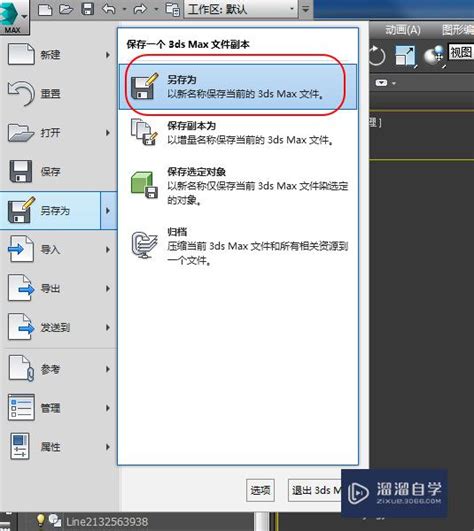
Task: Open the Redo history dropdown arrow
Action: click(156, 9)
